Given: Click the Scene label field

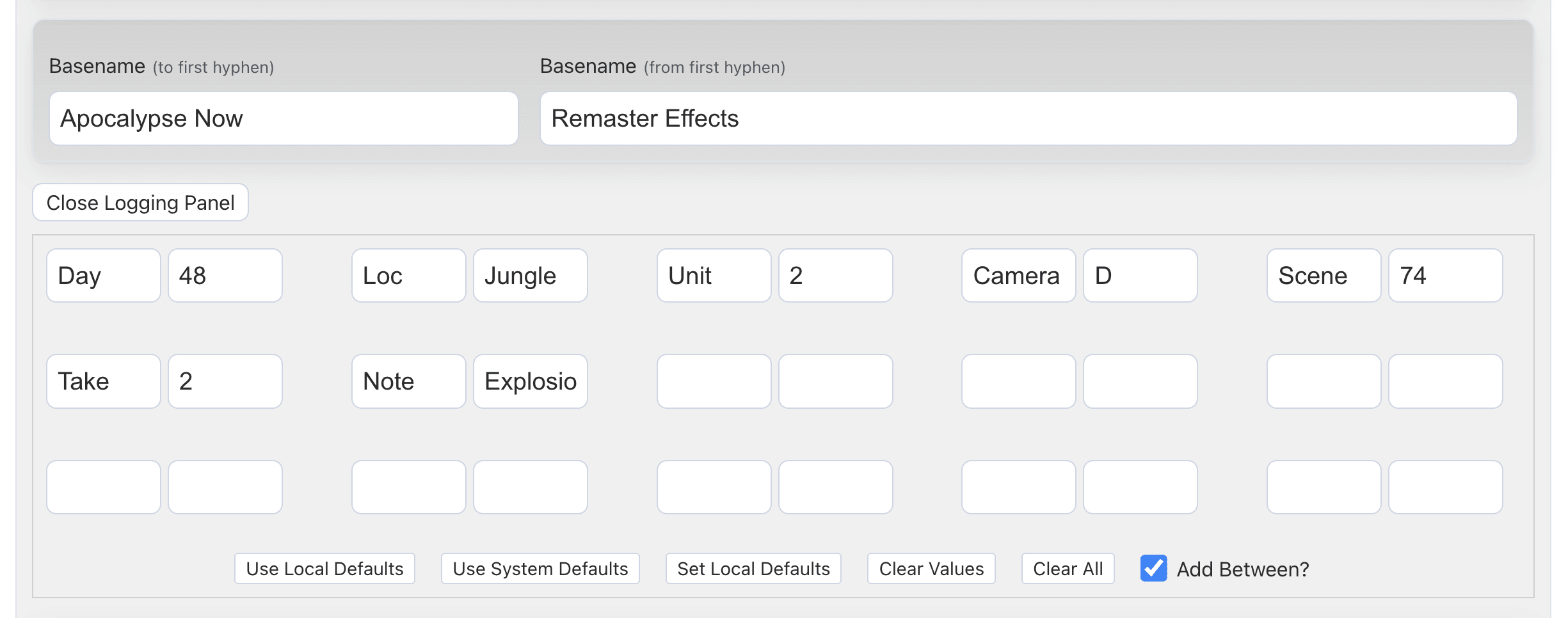Looking at the screenshot, I should tap(1324, 276).
